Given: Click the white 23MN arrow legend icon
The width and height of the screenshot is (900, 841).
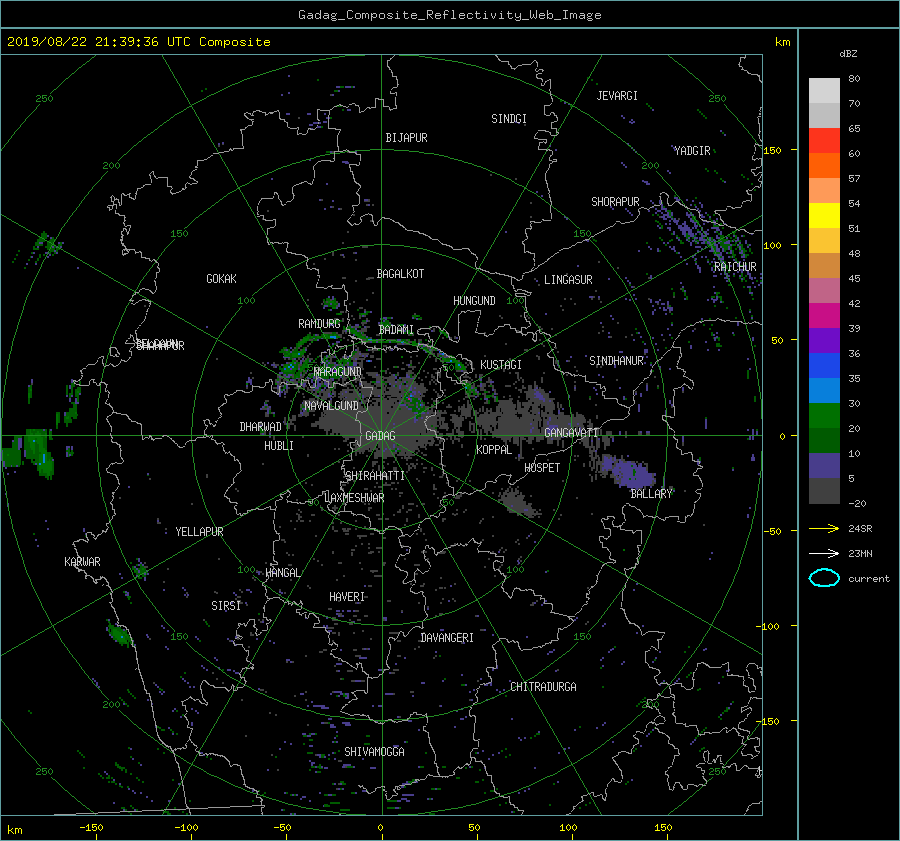Looking at the screenshot, I should [824, 553].
